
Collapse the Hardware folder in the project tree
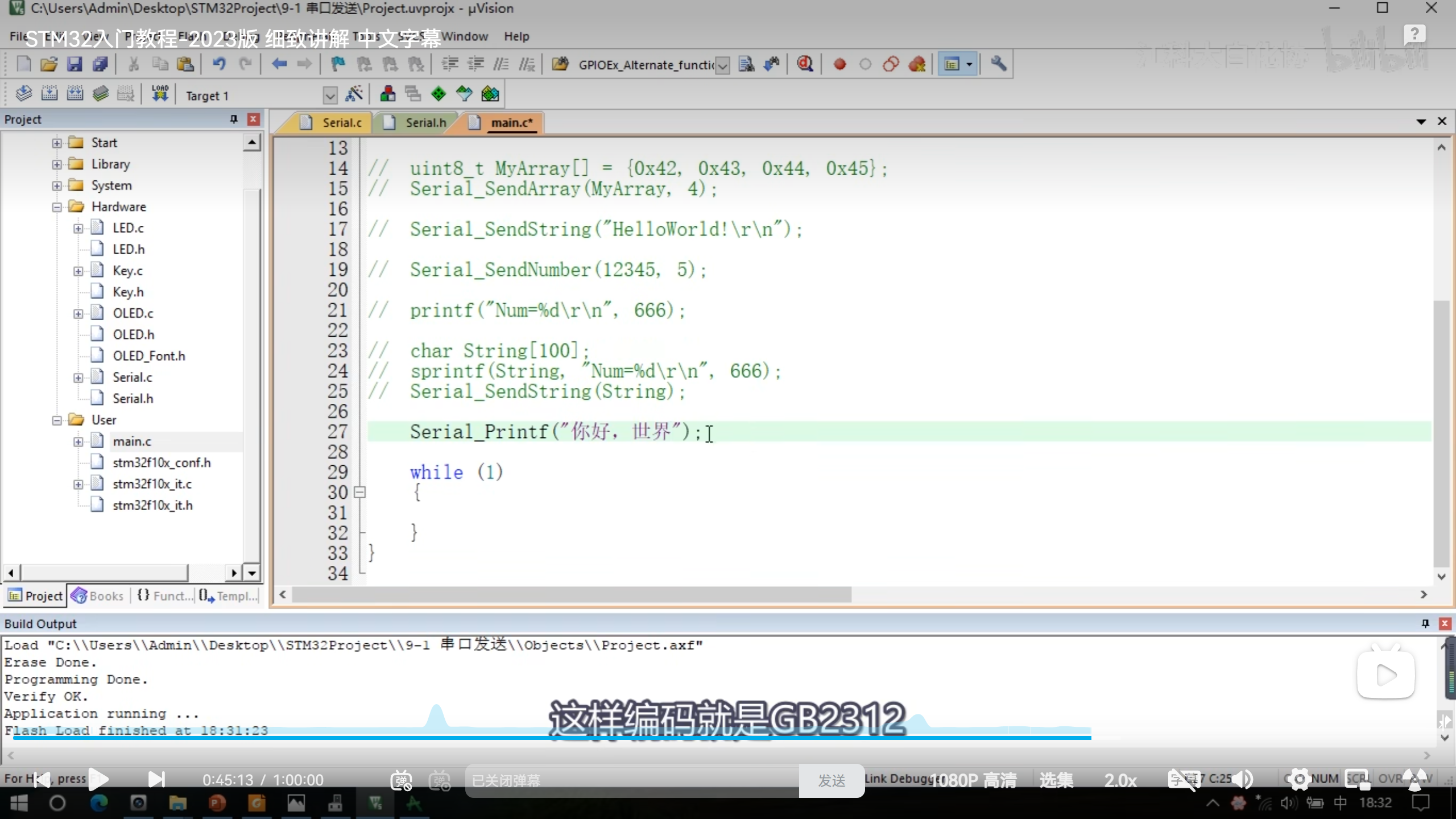point(57,207)
